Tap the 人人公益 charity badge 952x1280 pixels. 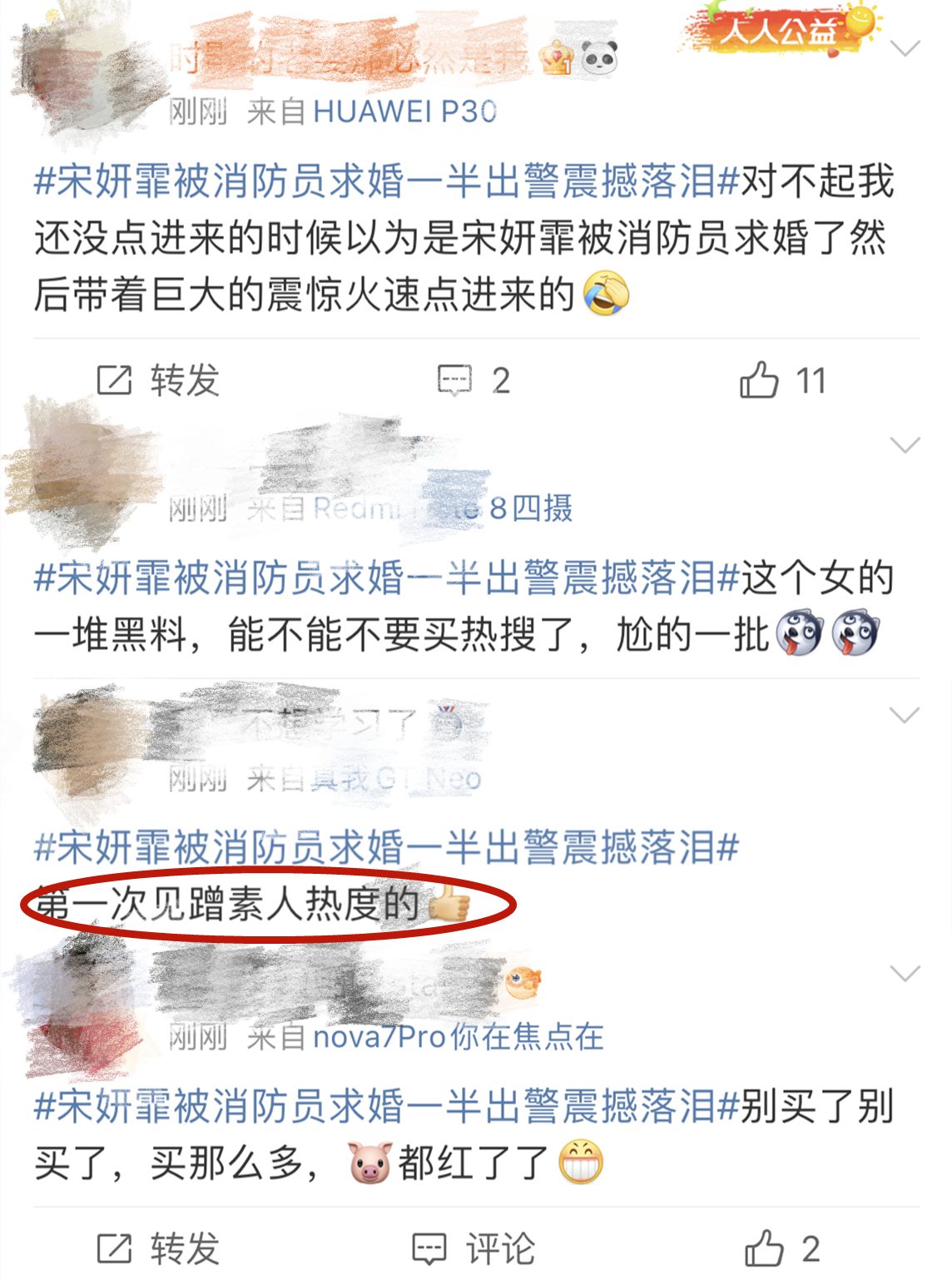pos(779,31)
